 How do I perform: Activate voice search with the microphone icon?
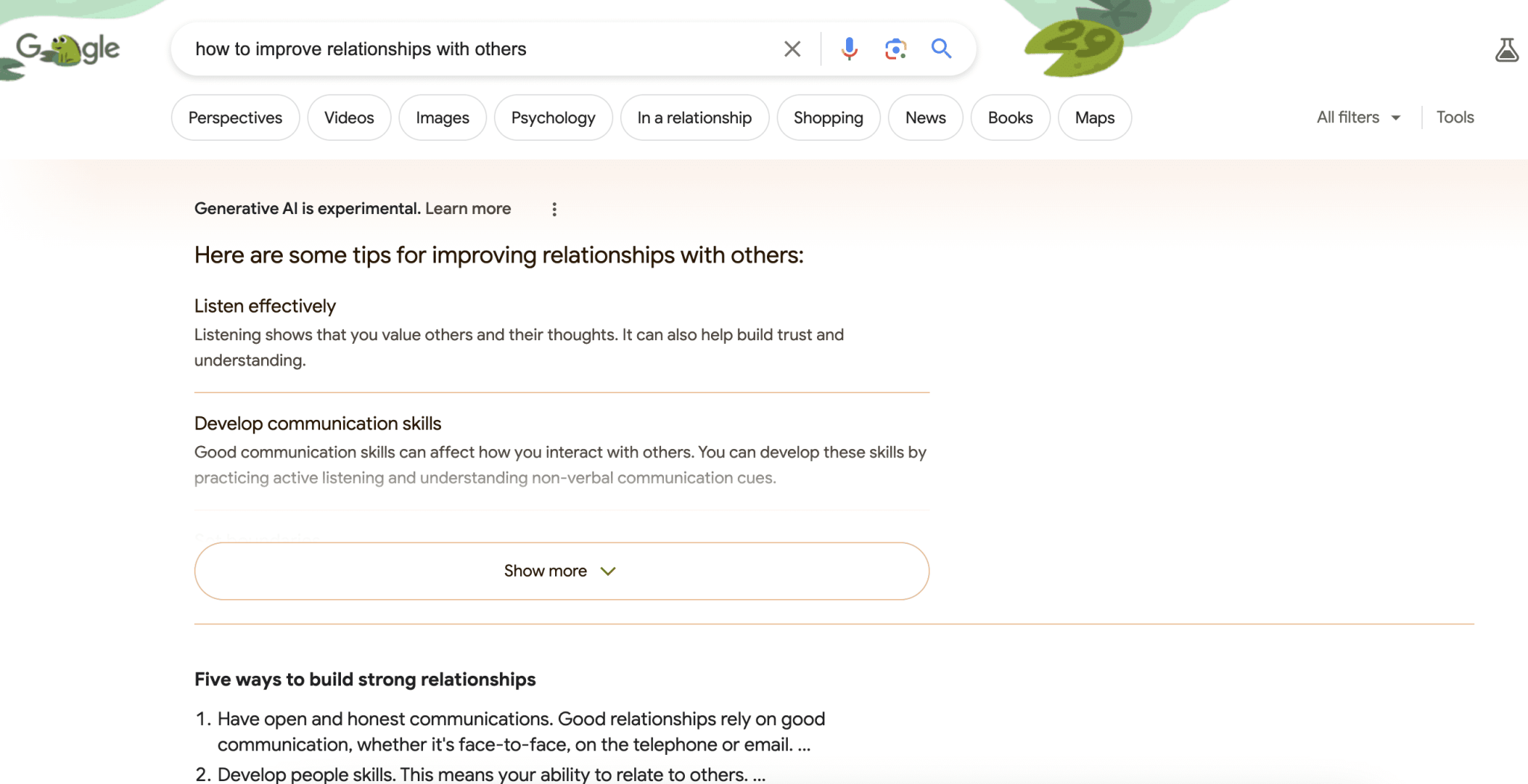pos(848,48)
